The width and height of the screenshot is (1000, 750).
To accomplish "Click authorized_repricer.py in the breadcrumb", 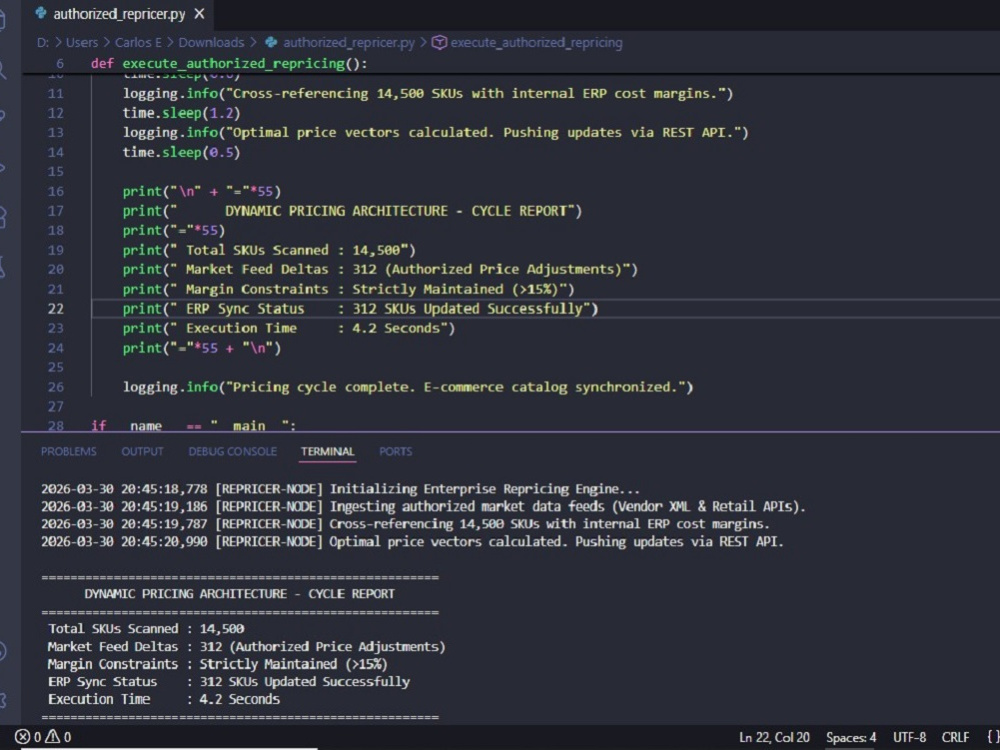I will coord(349,43).
